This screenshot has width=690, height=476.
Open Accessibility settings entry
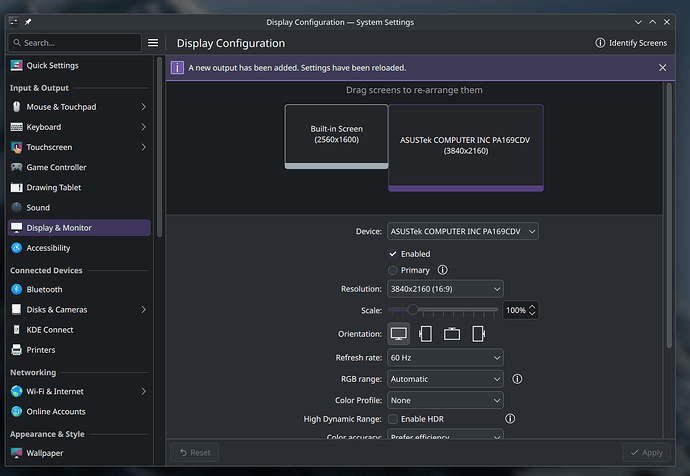click(79, 248)
